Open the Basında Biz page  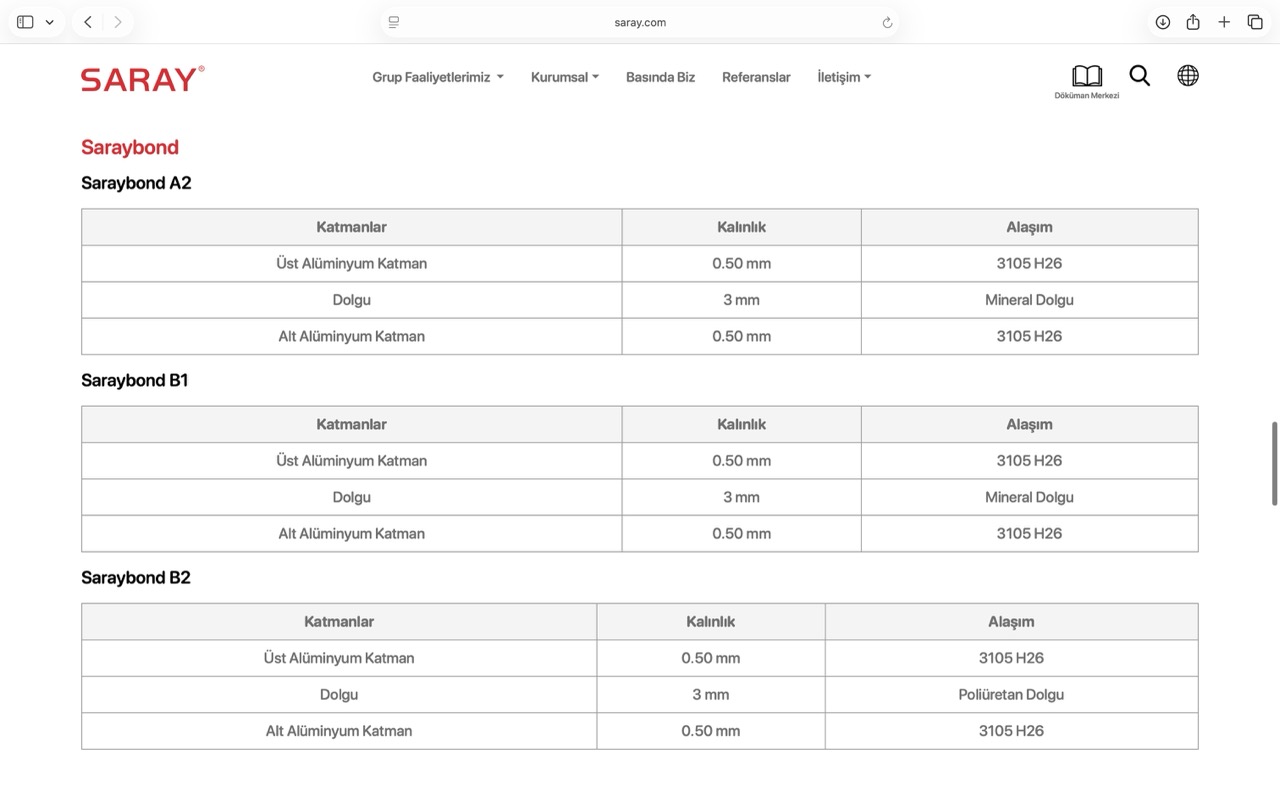tap(660, 77)
